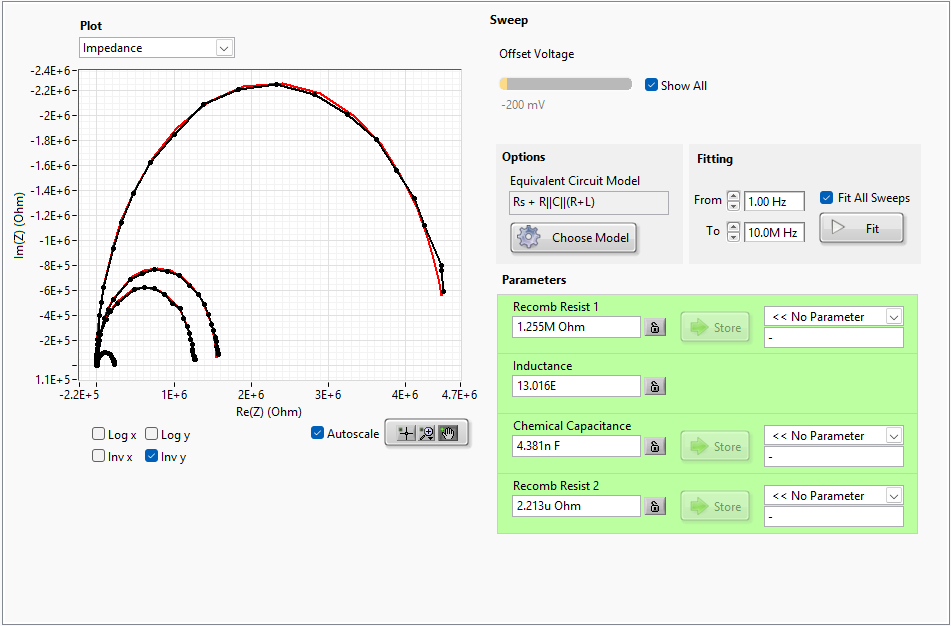Click the From frequency input field
The width and height of the screenshot is (951, 626).
775,201
